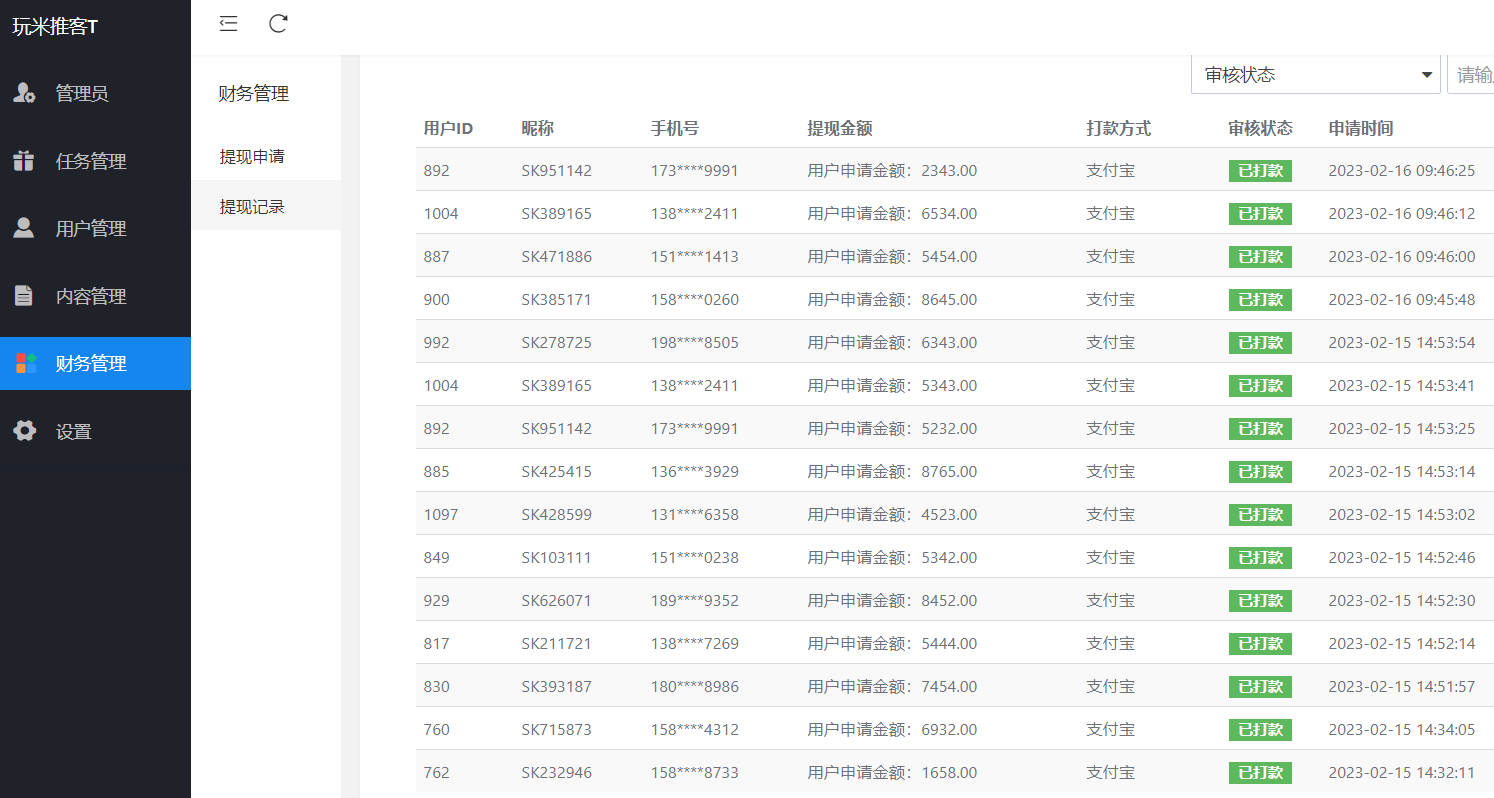The width and height of the screenshot is (1494, 798).
Task: Select the row with nickname SK715873
Action: 556,730
